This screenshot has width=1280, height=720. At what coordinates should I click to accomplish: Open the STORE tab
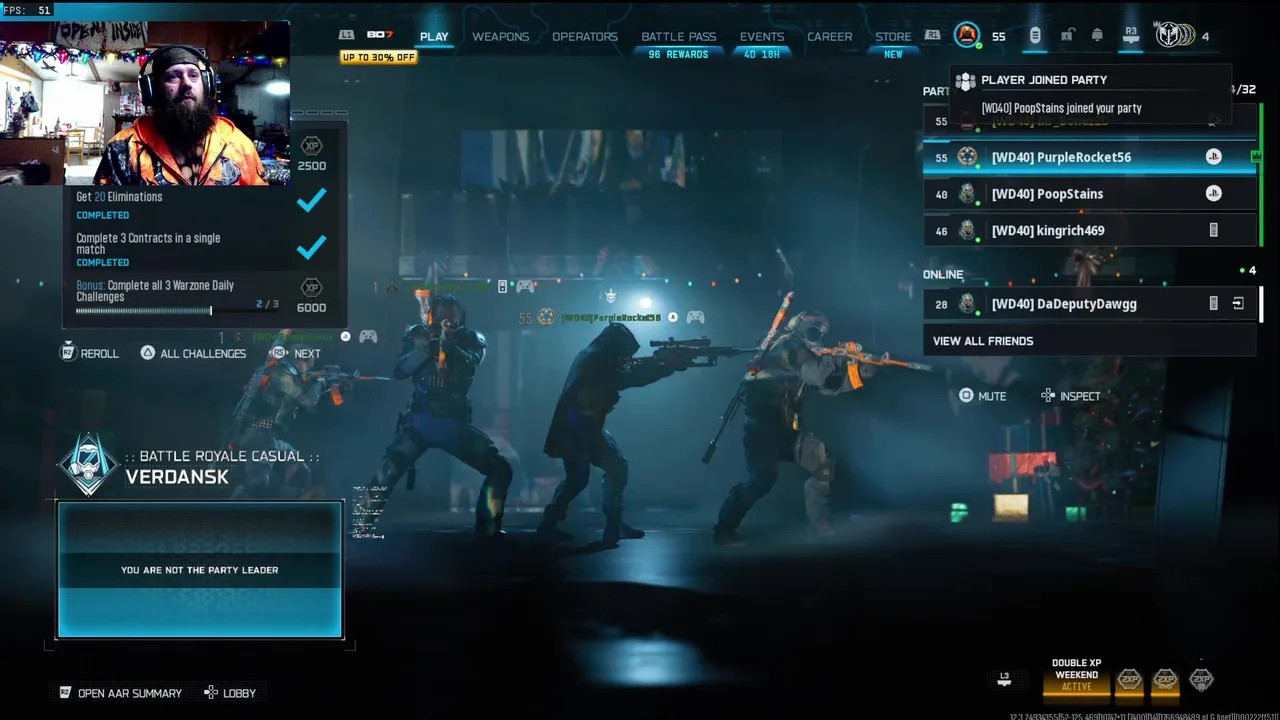pyautogui.click(x=893, y=37)
